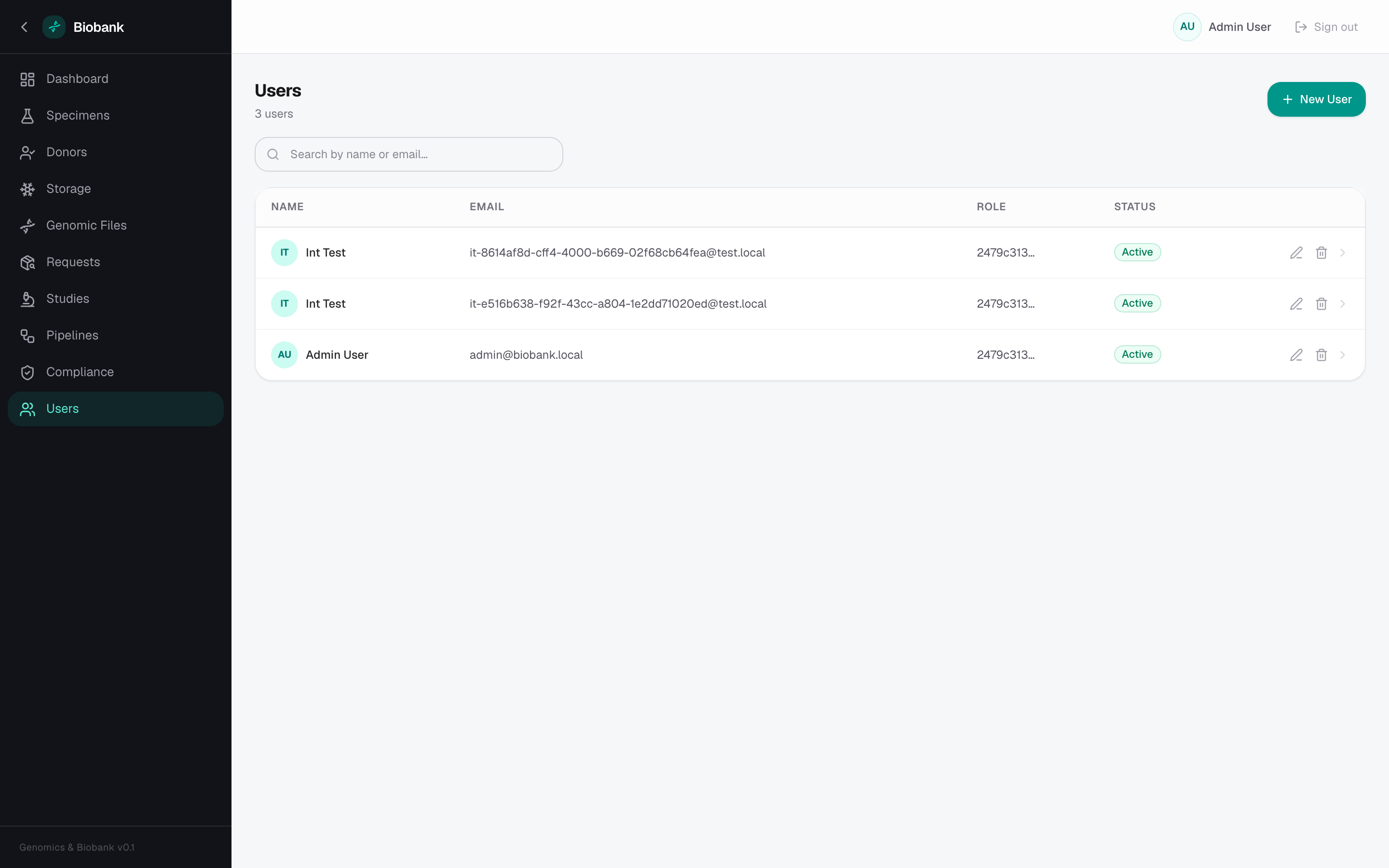
Task: Click admin@biobank.local email
Action: [526, 355]
